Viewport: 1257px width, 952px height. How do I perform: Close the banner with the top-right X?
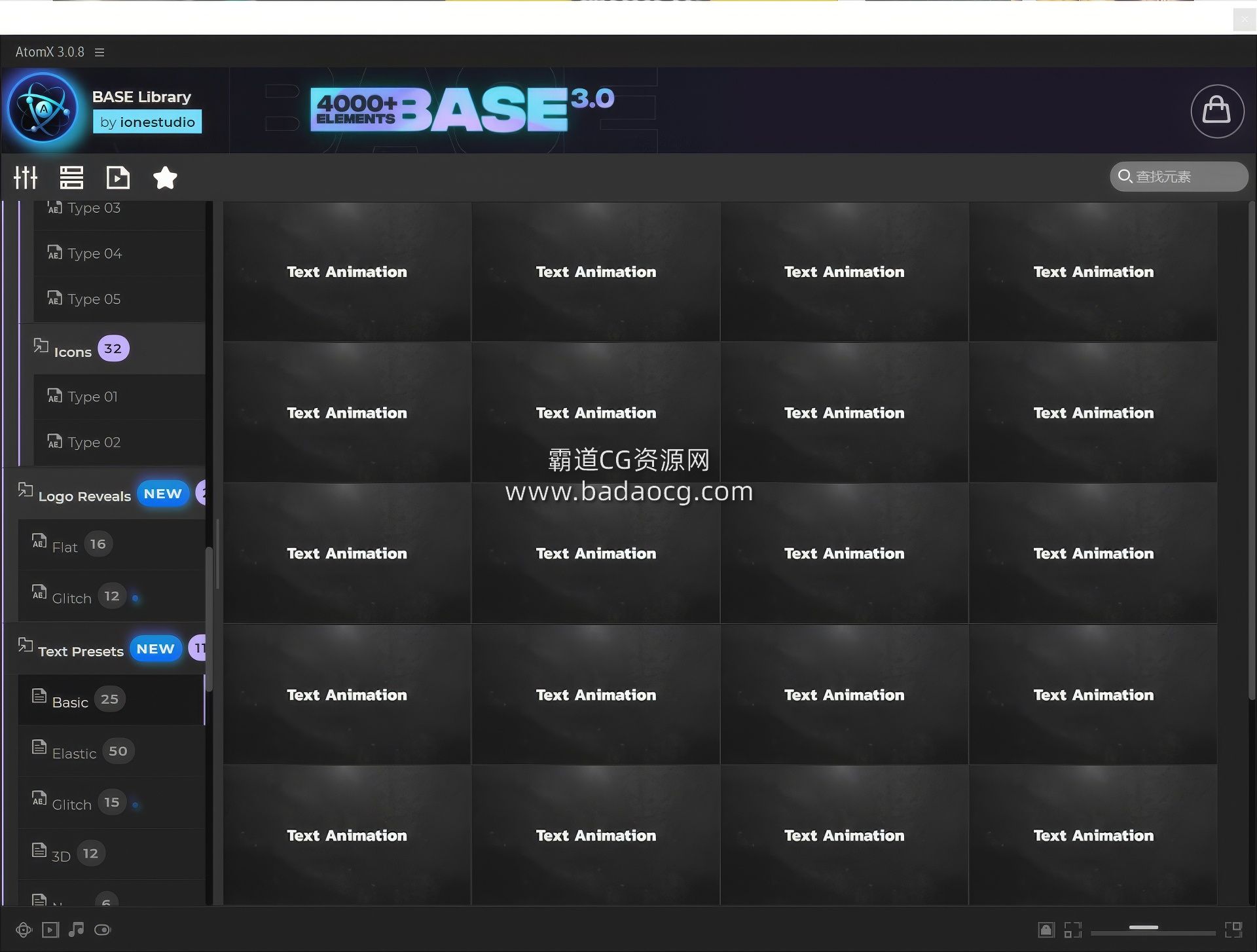[1244, 20]
